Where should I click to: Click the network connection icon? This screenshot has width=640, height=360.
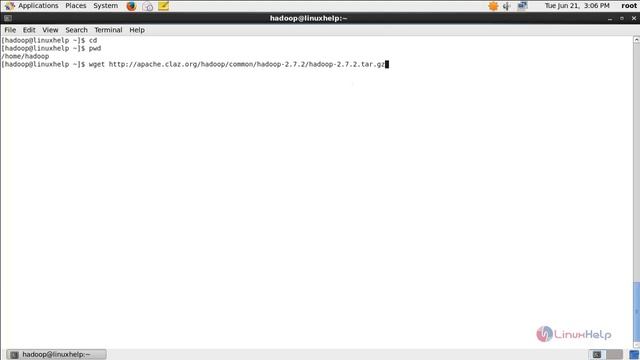[522, 6]
